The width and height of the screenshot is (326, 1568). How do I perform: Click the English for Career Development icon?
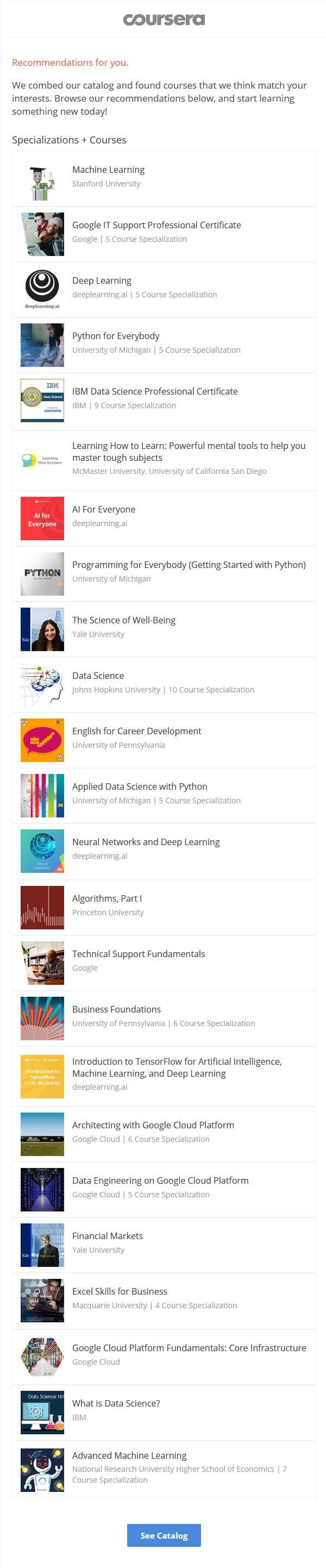click(x=42, y=740)
